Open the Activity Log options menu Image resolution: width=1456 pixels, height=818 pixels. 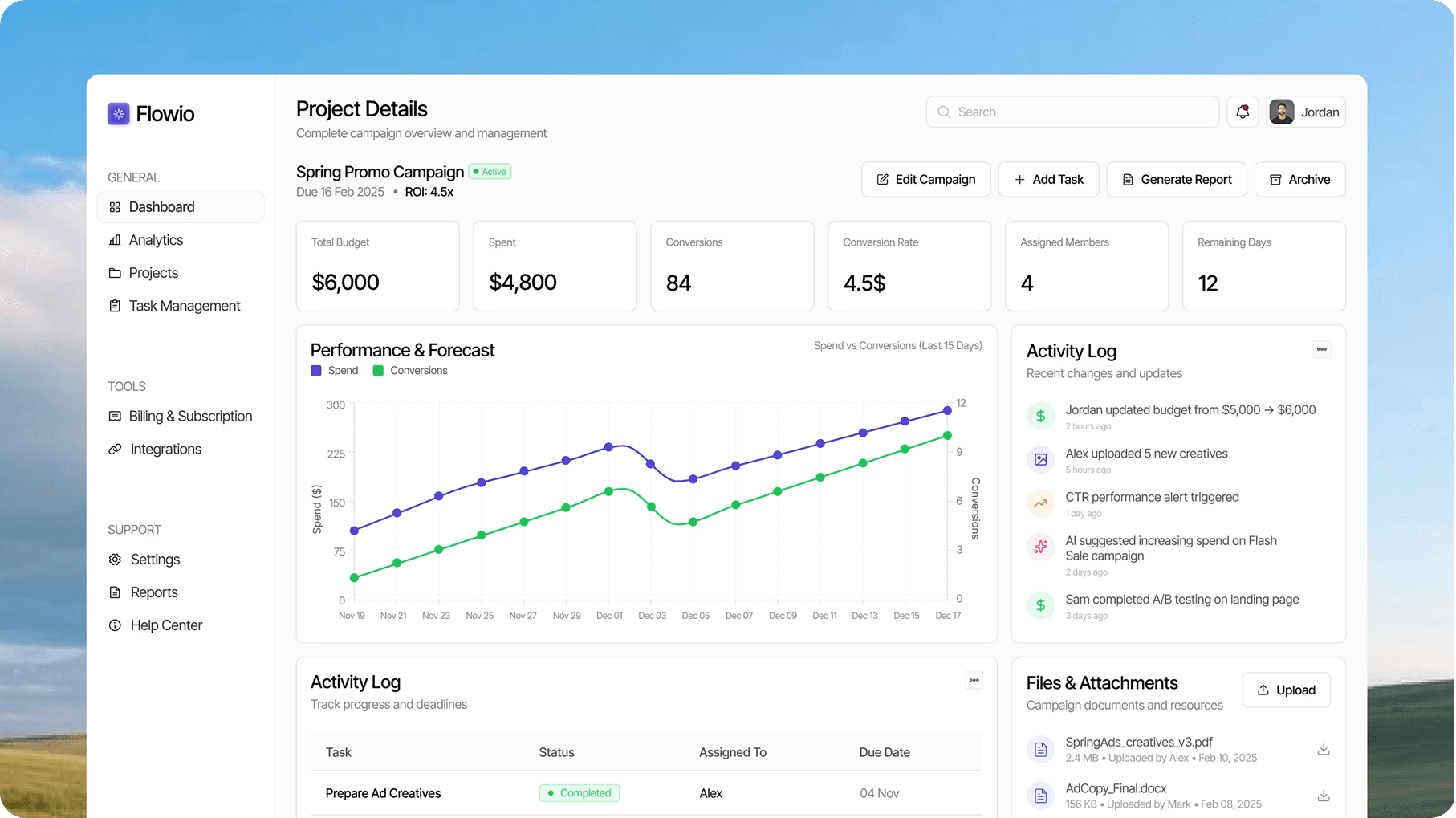click(1321, 349)
